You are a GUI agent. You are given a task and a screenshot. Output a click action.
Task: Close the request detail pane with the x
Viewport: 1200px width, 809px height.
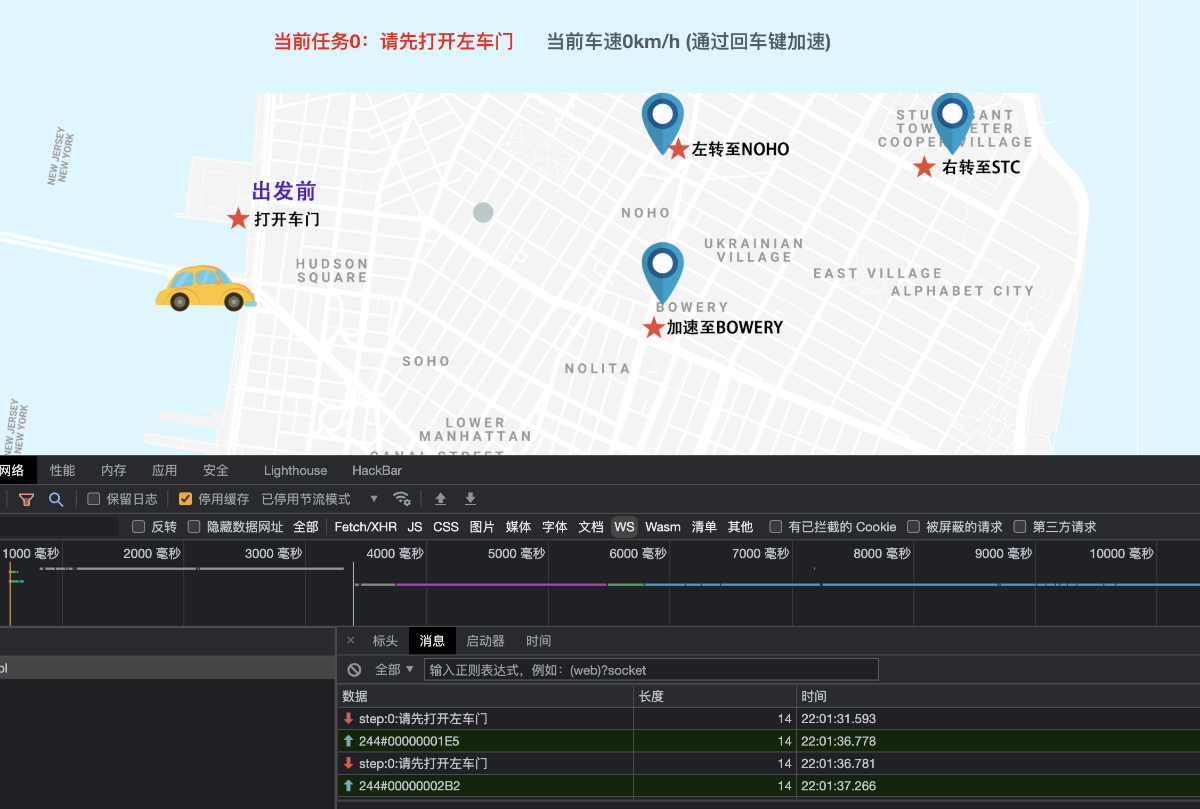350,641
